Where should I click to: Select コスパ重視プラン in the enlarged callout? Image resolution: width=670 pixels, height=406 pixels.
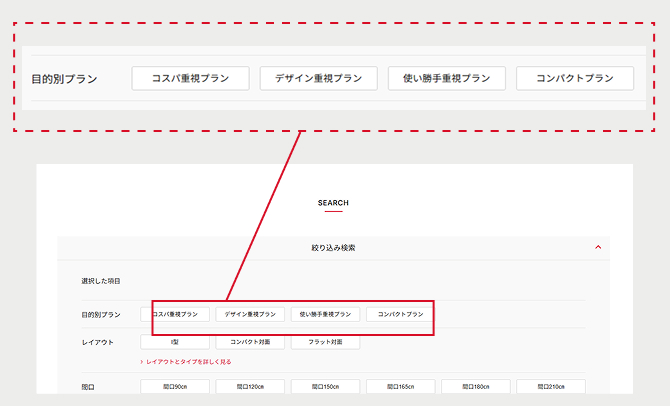coord(191,78)
